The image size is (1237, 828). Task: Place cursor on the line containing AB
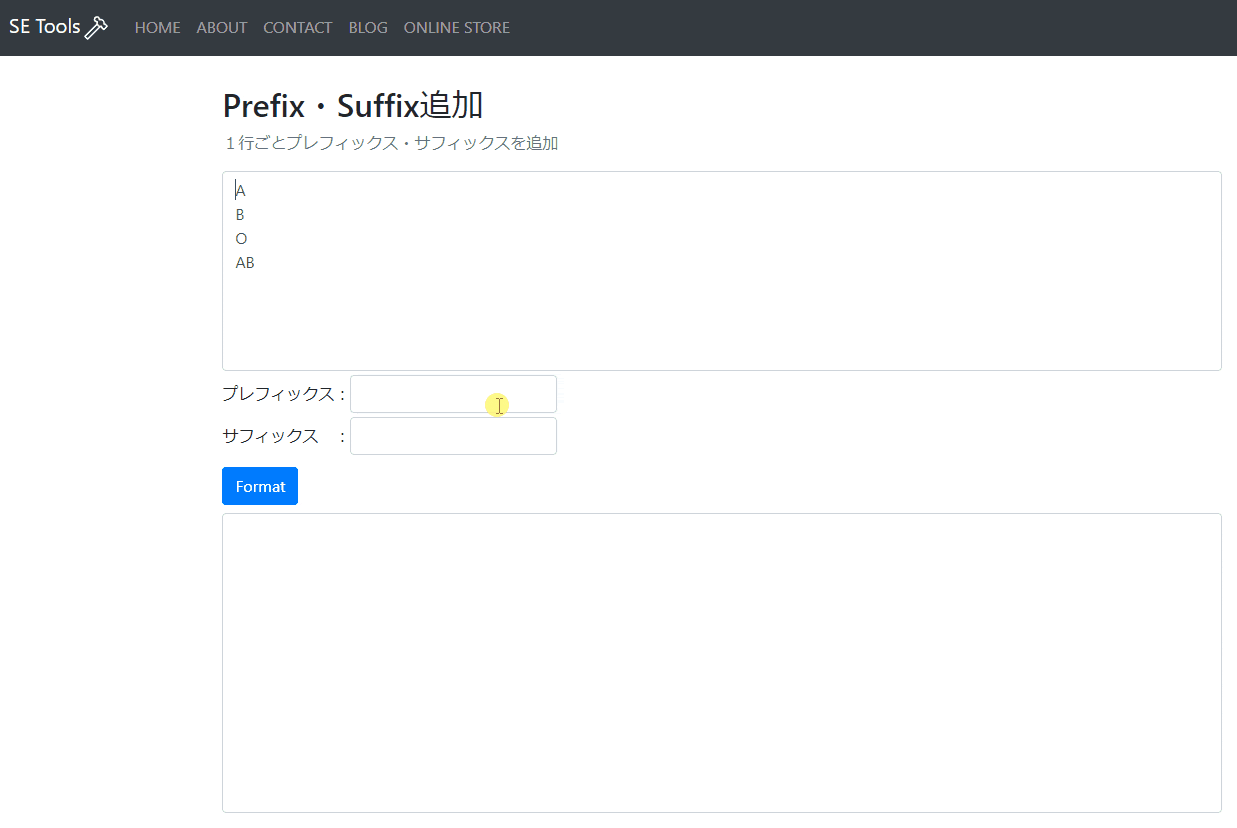point(244,262)
